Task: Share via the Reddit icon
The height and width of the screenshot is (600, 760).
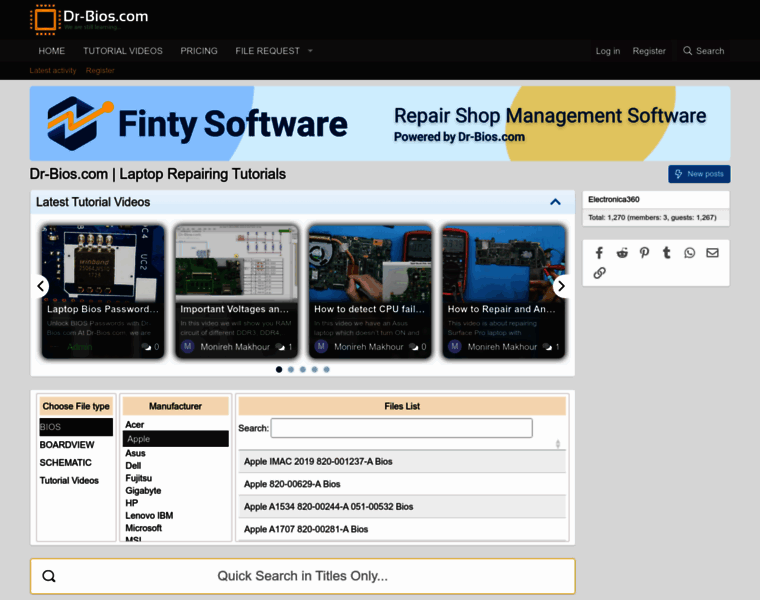Action: (622, 253)
